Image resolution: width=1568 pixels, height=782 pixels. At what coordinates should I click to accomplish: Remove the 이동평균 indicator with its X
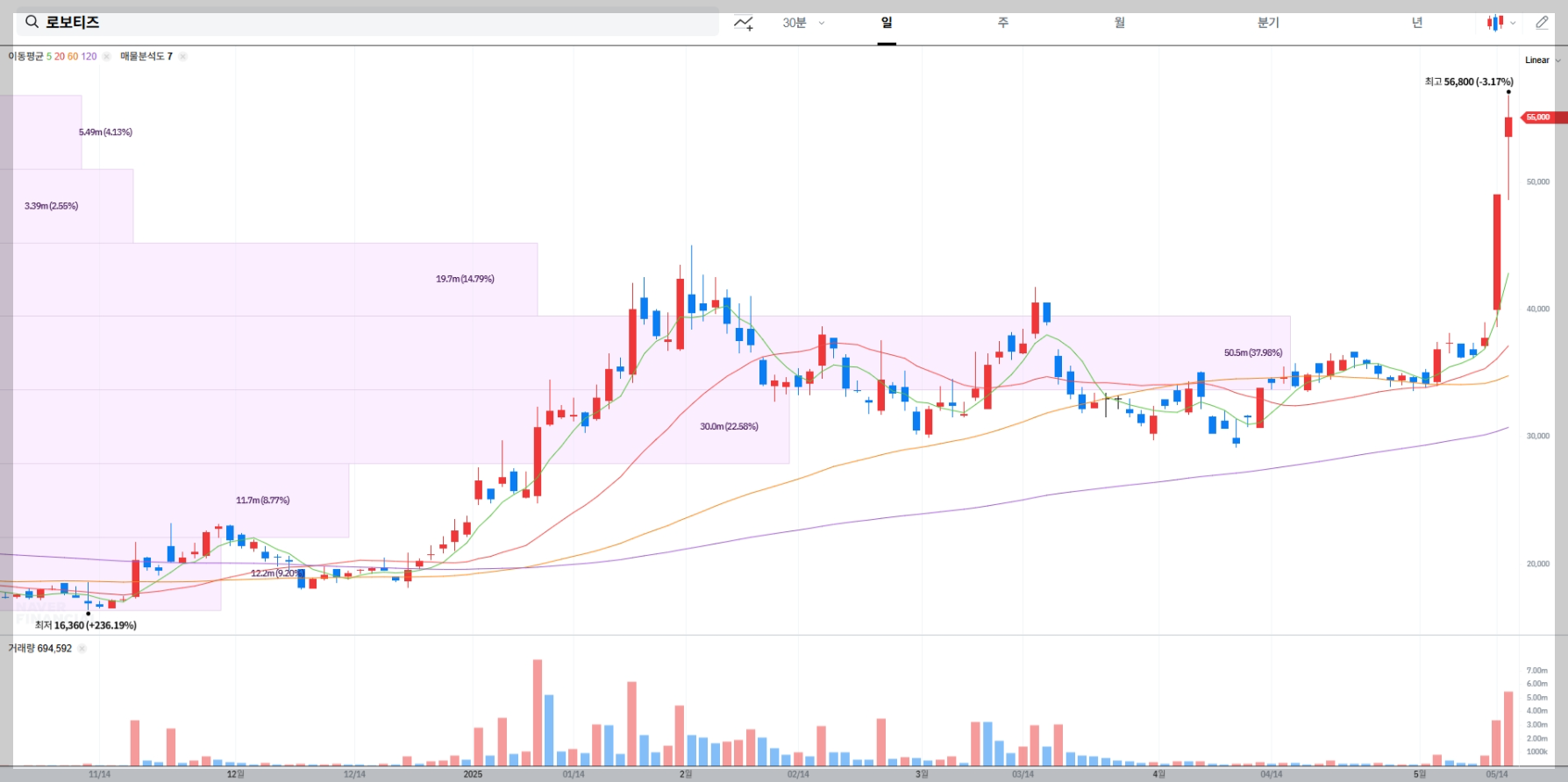tap(107, 56)
